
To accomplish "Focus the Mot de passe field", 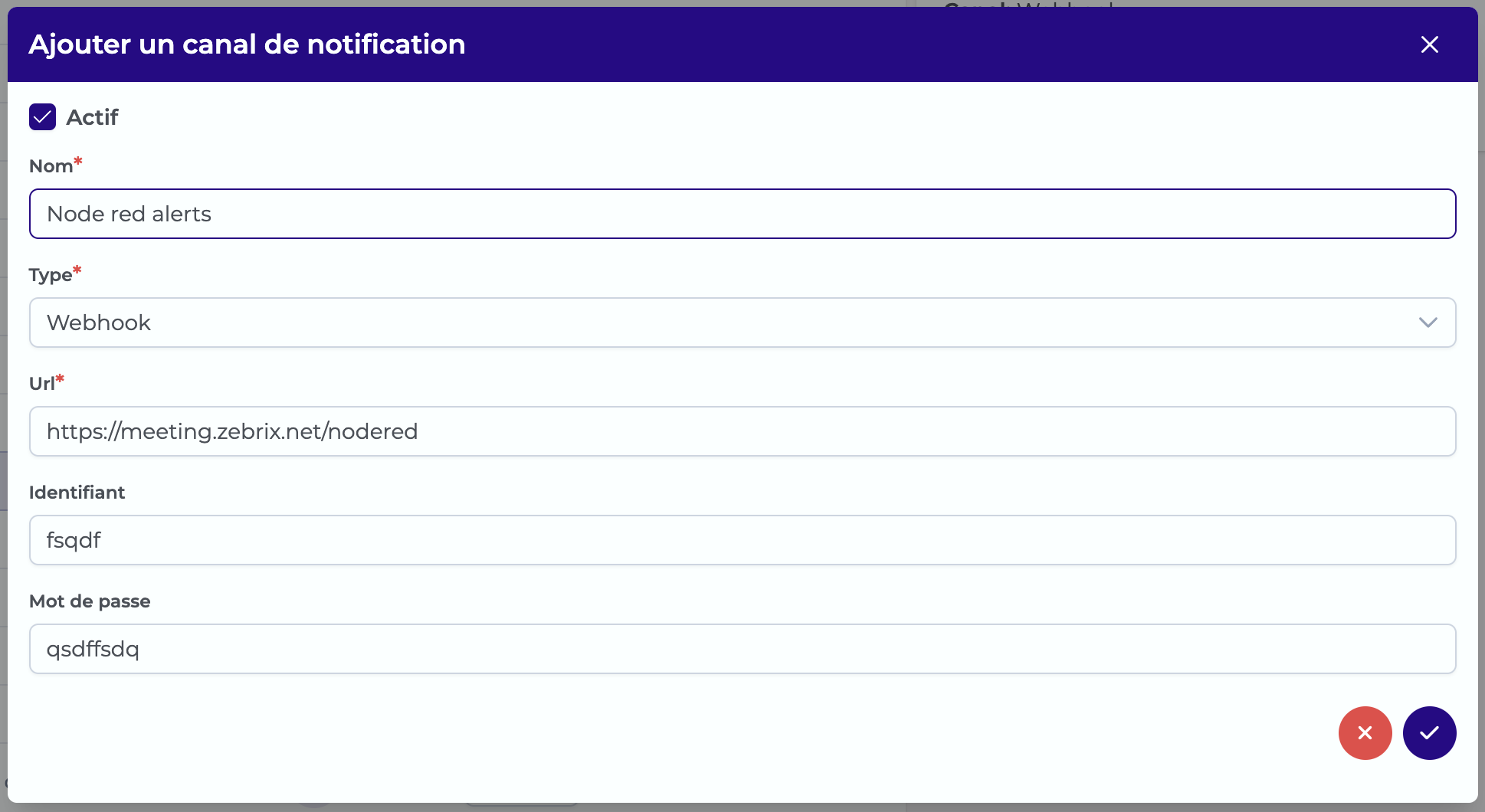I will pos(742,649).
